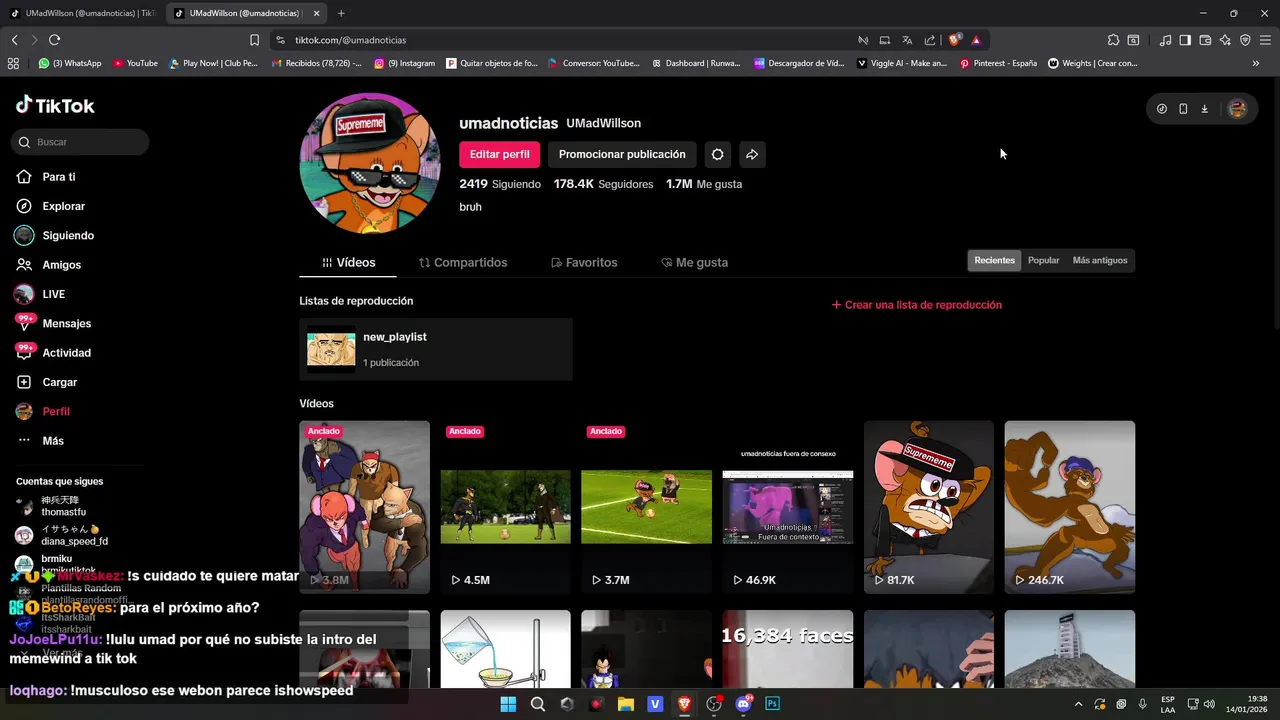Click the download desktop app icon

tap(1204, 109)
